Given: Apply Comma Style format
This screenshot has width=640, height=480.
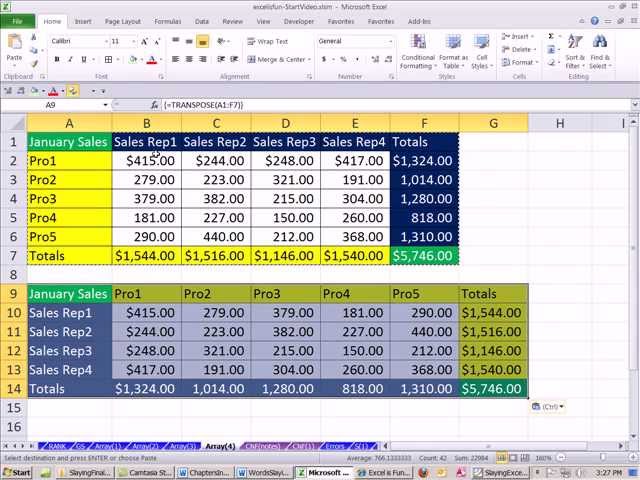Looking at the screenshot, I should coord(358,60).
